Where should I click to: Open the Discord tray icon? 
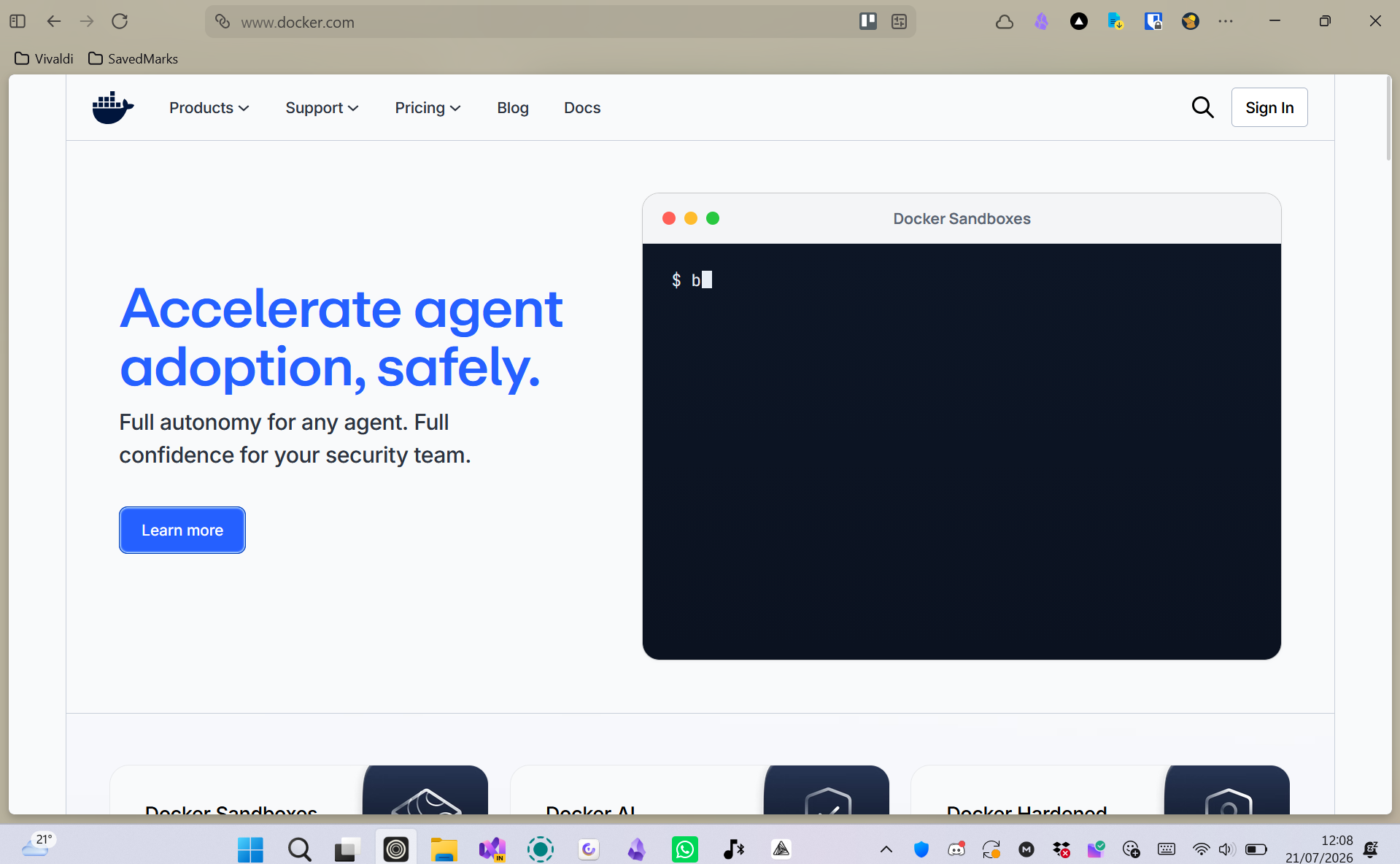point(956,849)
